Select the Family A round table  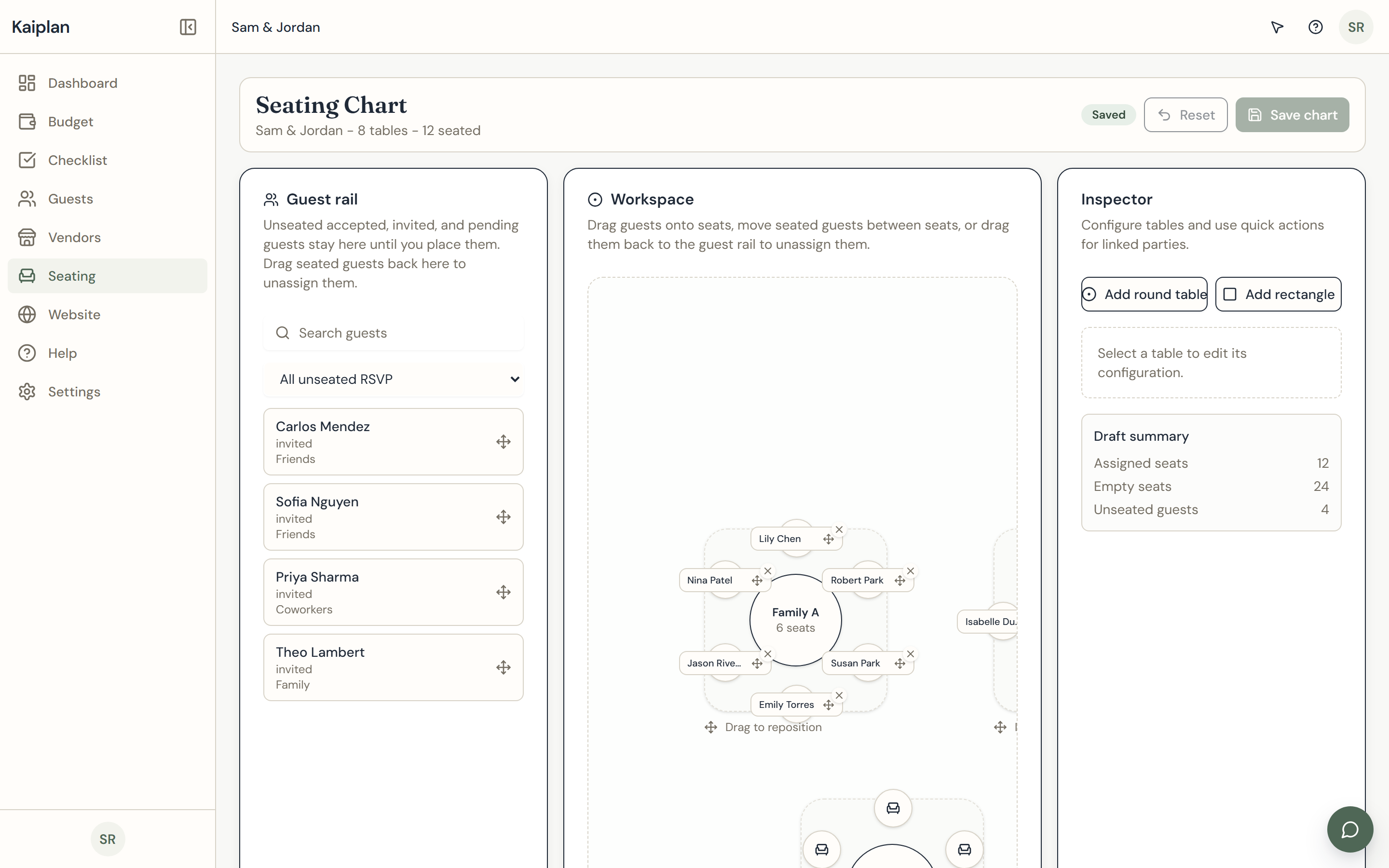click(x=795, y=620)
